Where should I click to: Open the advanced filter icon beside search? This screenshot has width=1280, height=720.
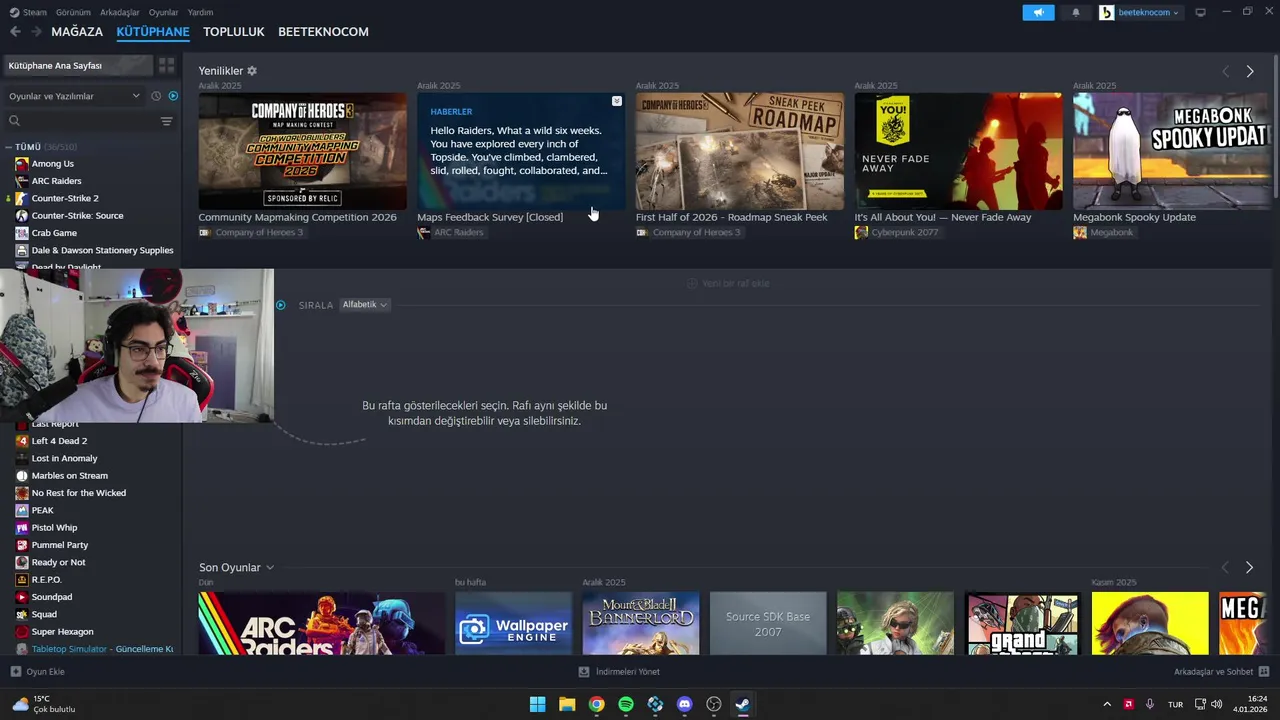[167, 121]
